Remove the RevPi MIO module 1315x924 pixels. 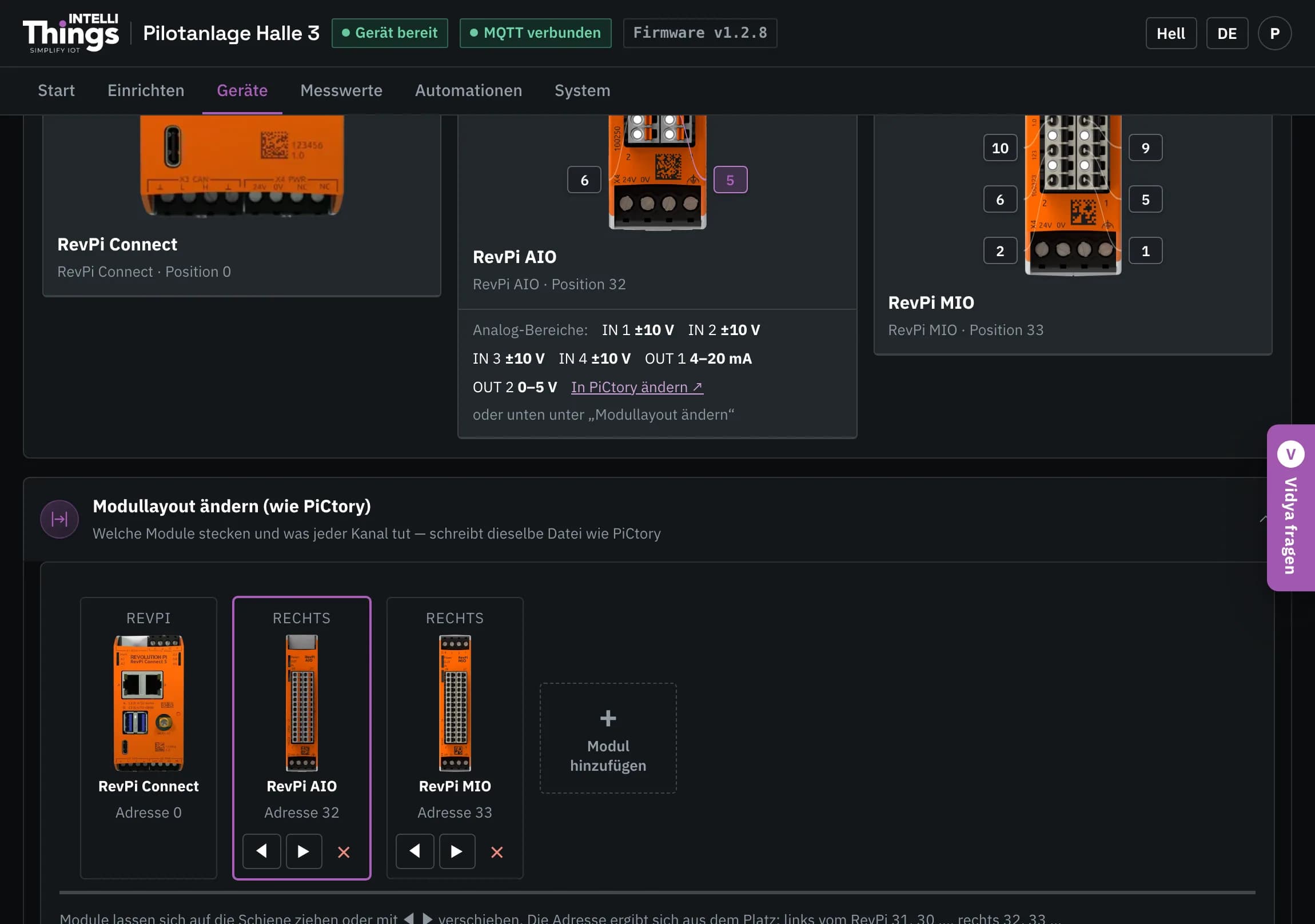pos(497,852)
